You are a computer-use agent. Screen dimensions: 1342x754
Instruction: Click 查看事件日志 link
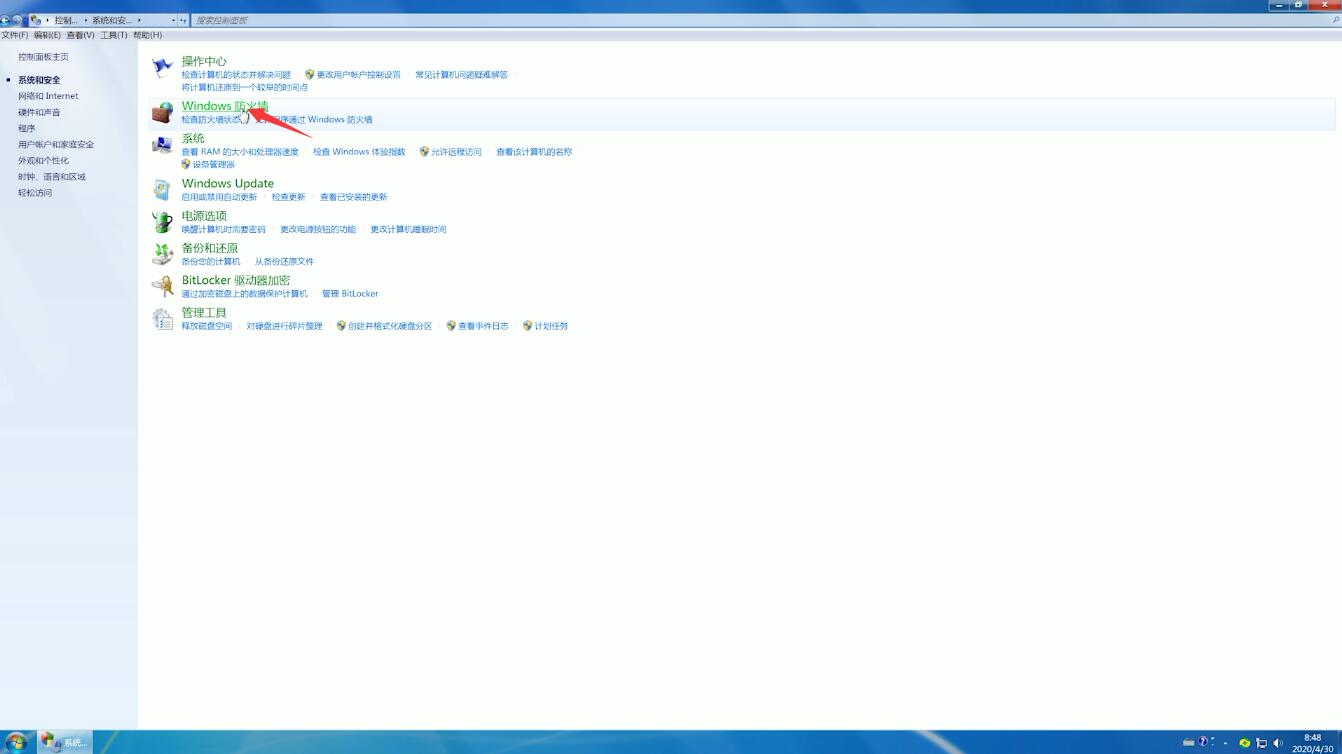483,326
